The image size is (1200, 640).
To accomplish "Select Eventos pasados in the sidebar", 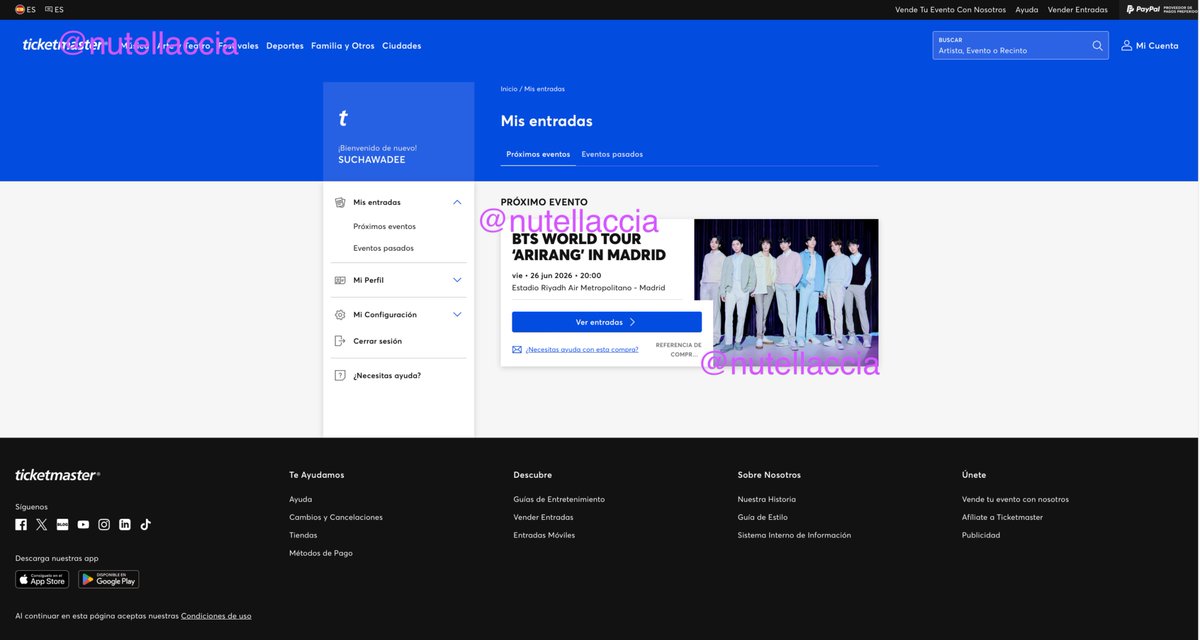I will pos(383,248).
